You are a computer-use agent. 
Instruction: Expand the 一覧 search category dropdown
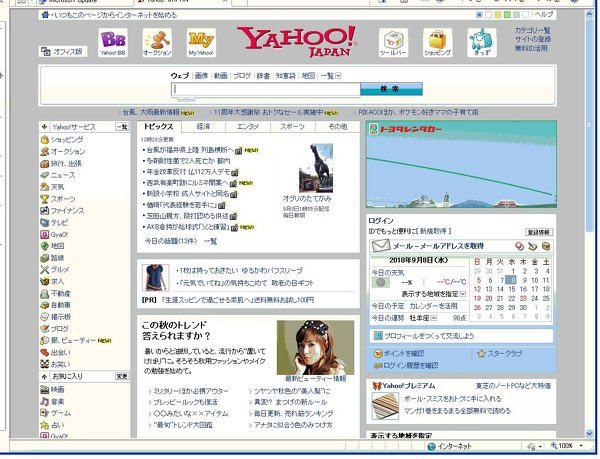tap(338, 76)
